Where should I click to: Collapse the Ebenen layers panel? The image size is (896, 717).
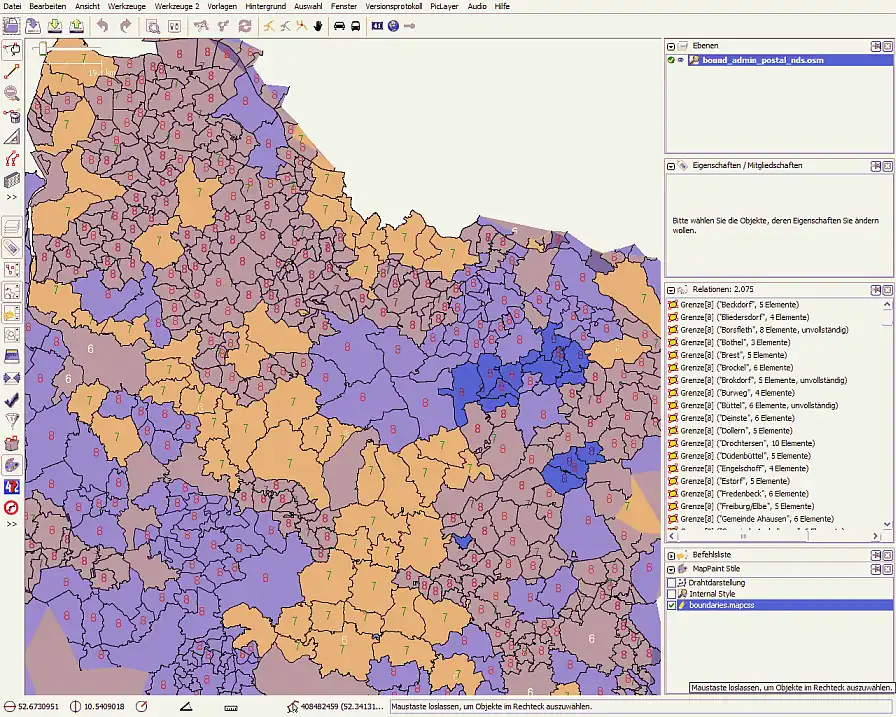[672, 46]
